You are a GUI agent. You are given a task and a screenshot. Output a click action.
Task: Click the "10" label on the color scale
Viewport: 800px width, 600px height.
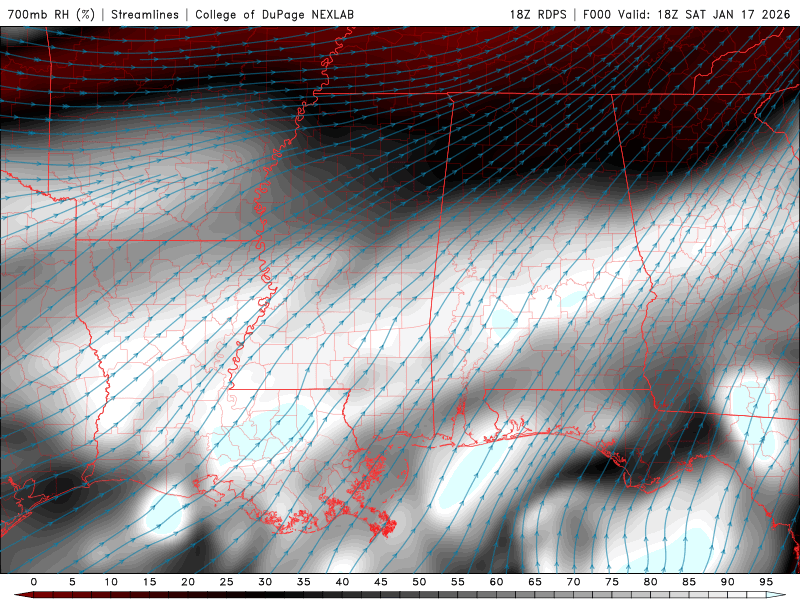111,582
